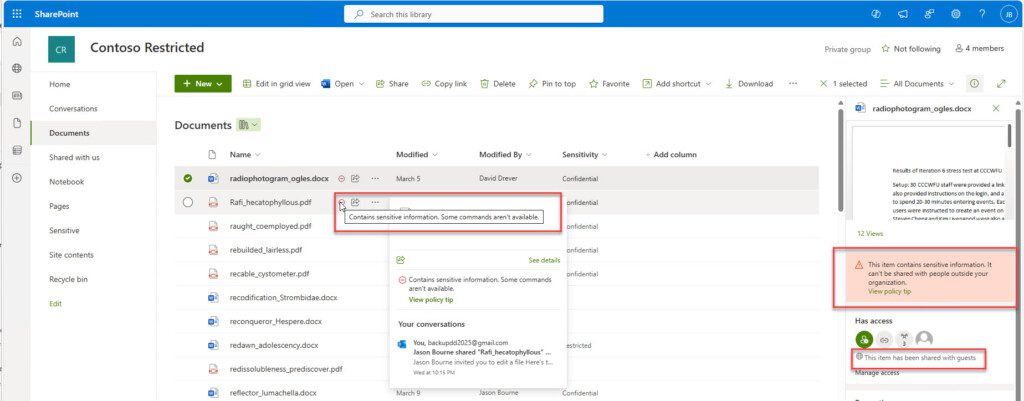
Task: Expand the Open command dropdown arrow
Action: (362, 84)
